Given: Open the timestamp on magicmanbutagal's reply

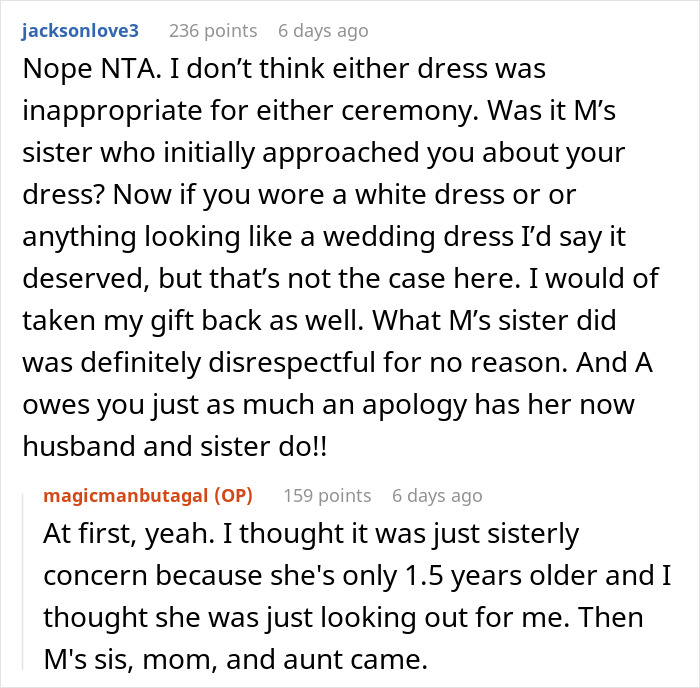Looking at the screenshot, I should click(x=437, y=495).
